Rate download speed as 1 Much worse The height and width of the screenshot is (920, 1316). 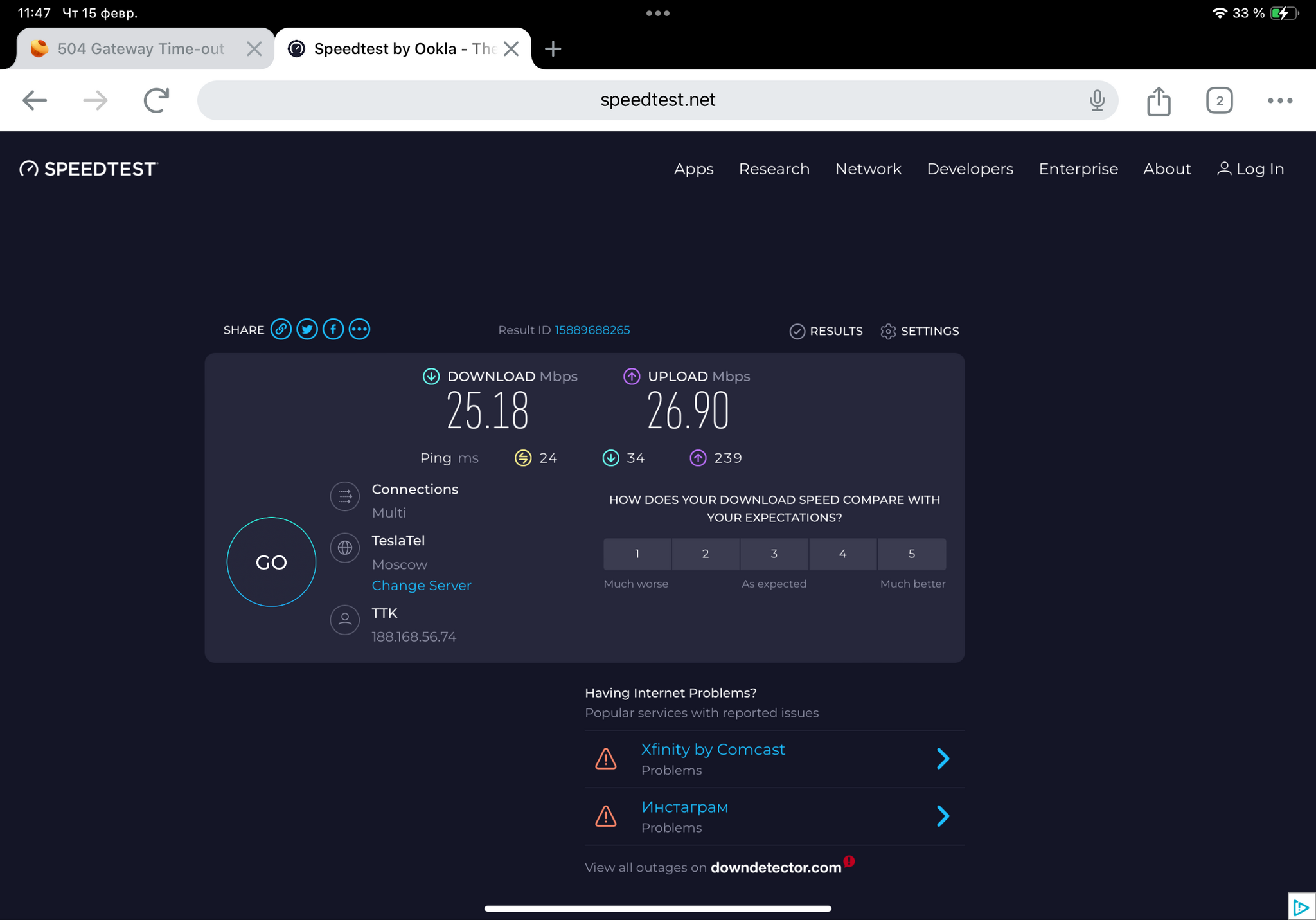click(637, 554)
